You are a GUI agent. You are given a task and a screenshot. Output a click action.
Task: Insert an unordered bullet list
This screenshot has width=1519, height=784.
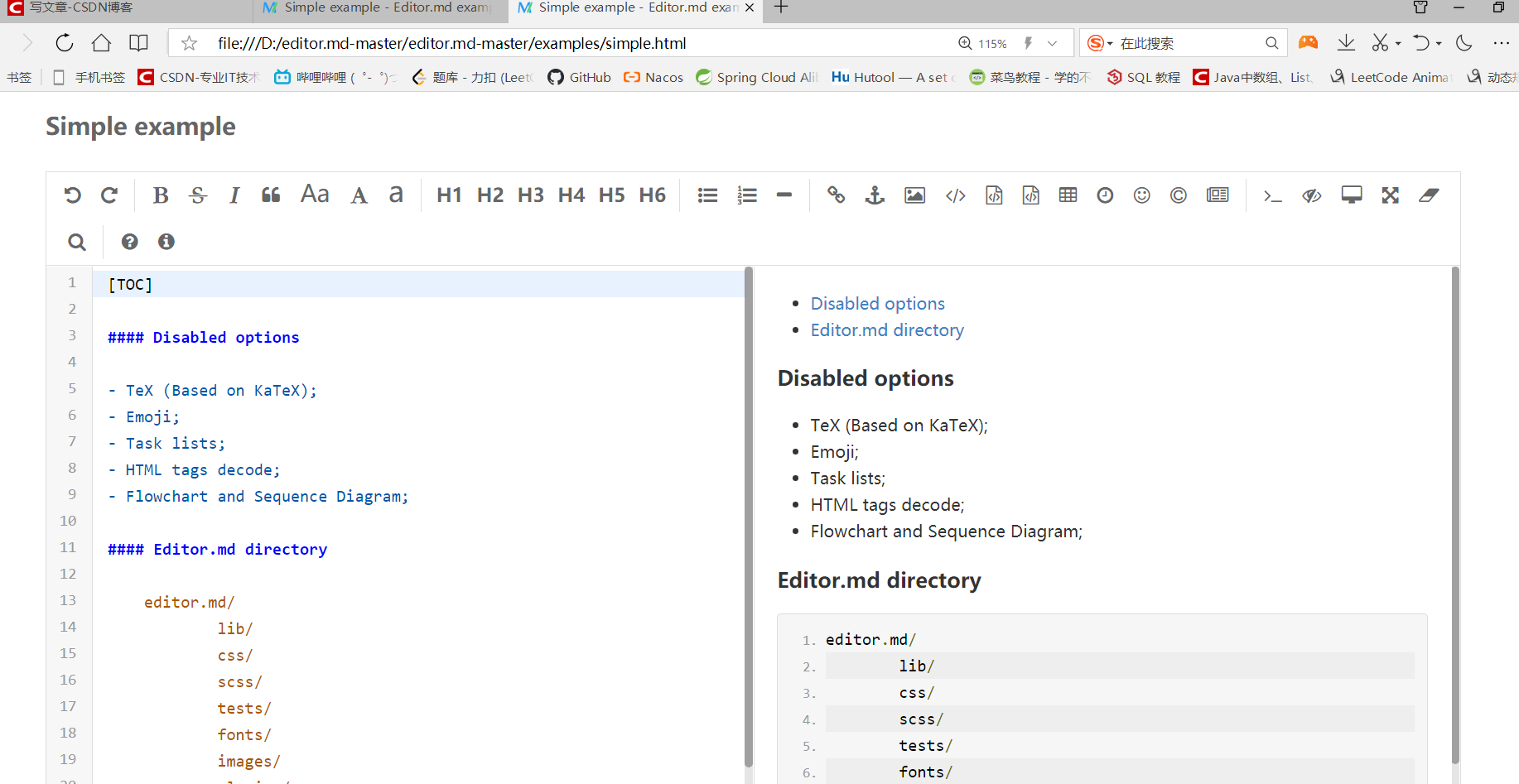click(707, 195)
